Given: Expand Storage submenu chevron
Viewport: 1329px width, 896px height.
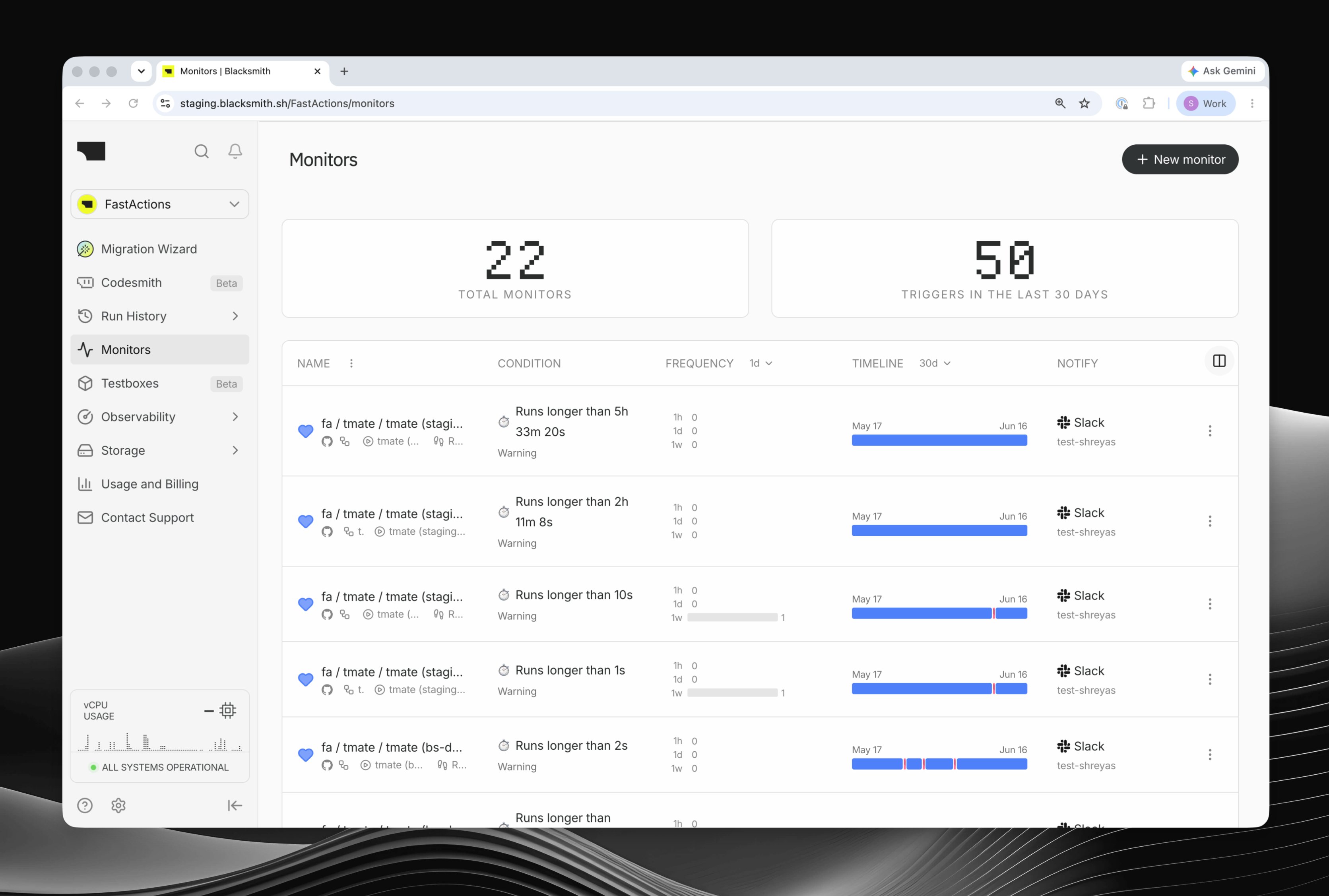Looking at the screenshot, I should point(235,450).
